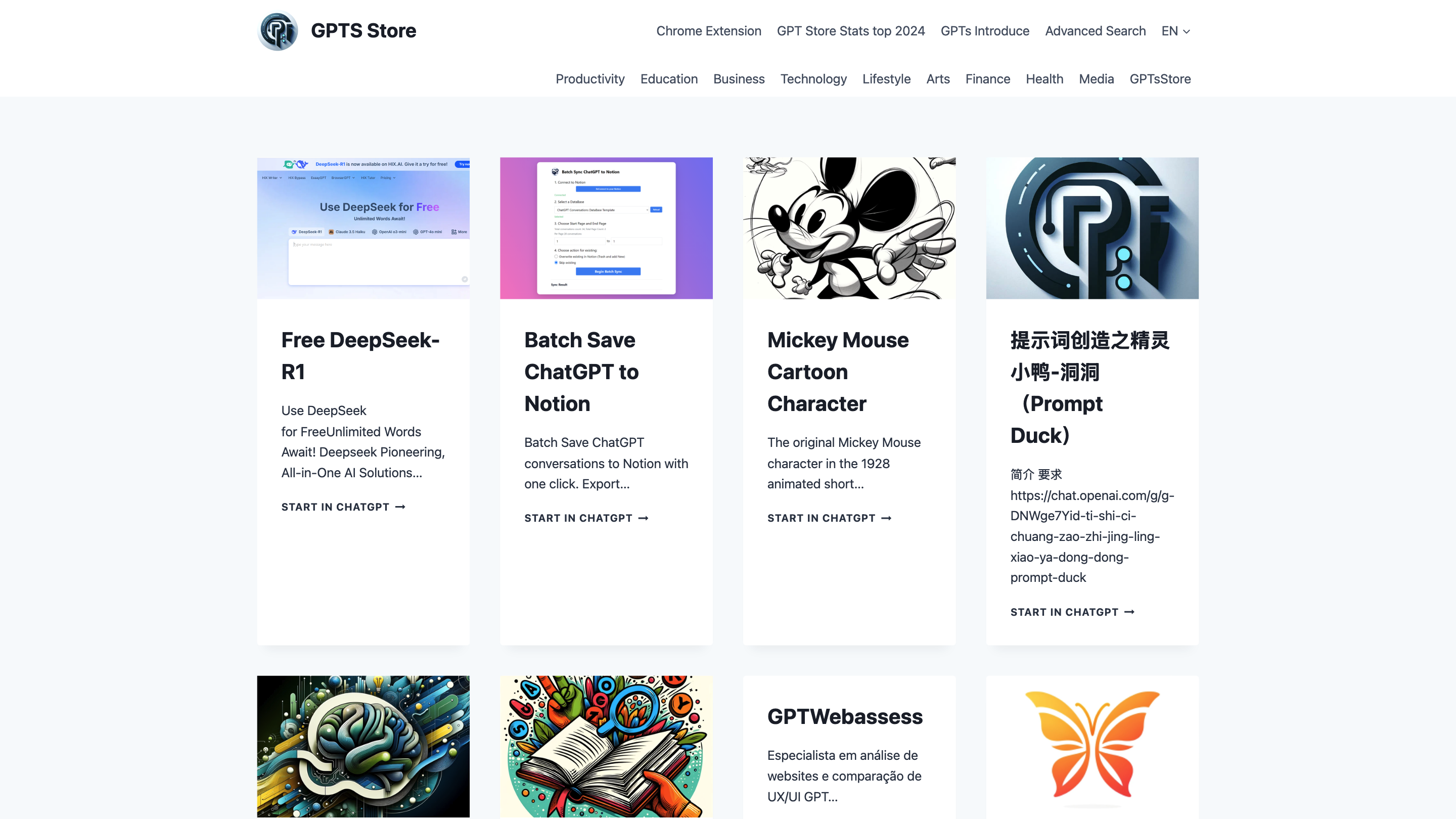Viewport: 1456px width, 819px height.
Task: Open the Chrome Extension page
Action: tap(708, 31)
